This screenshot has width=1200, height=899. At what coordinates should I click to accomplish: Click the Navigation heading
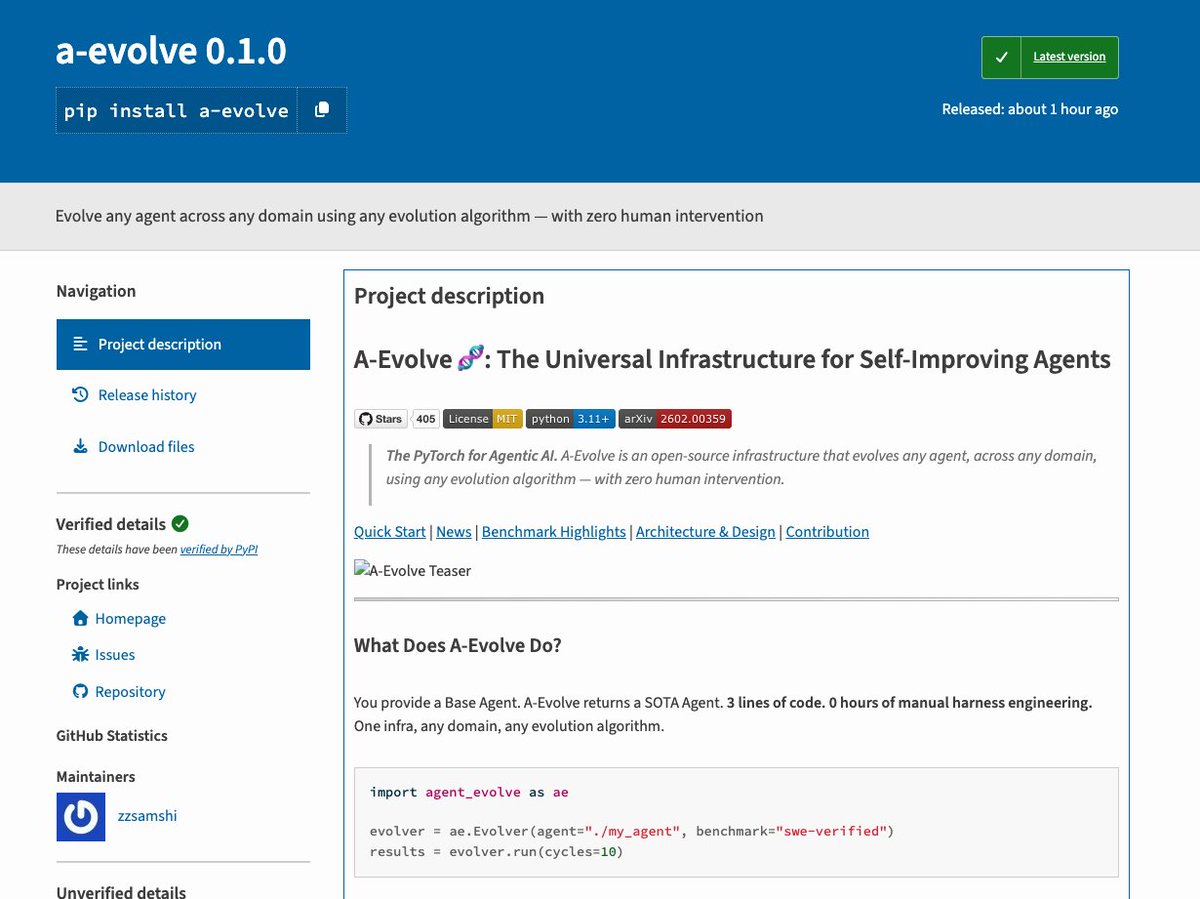(x=96, y=291)
